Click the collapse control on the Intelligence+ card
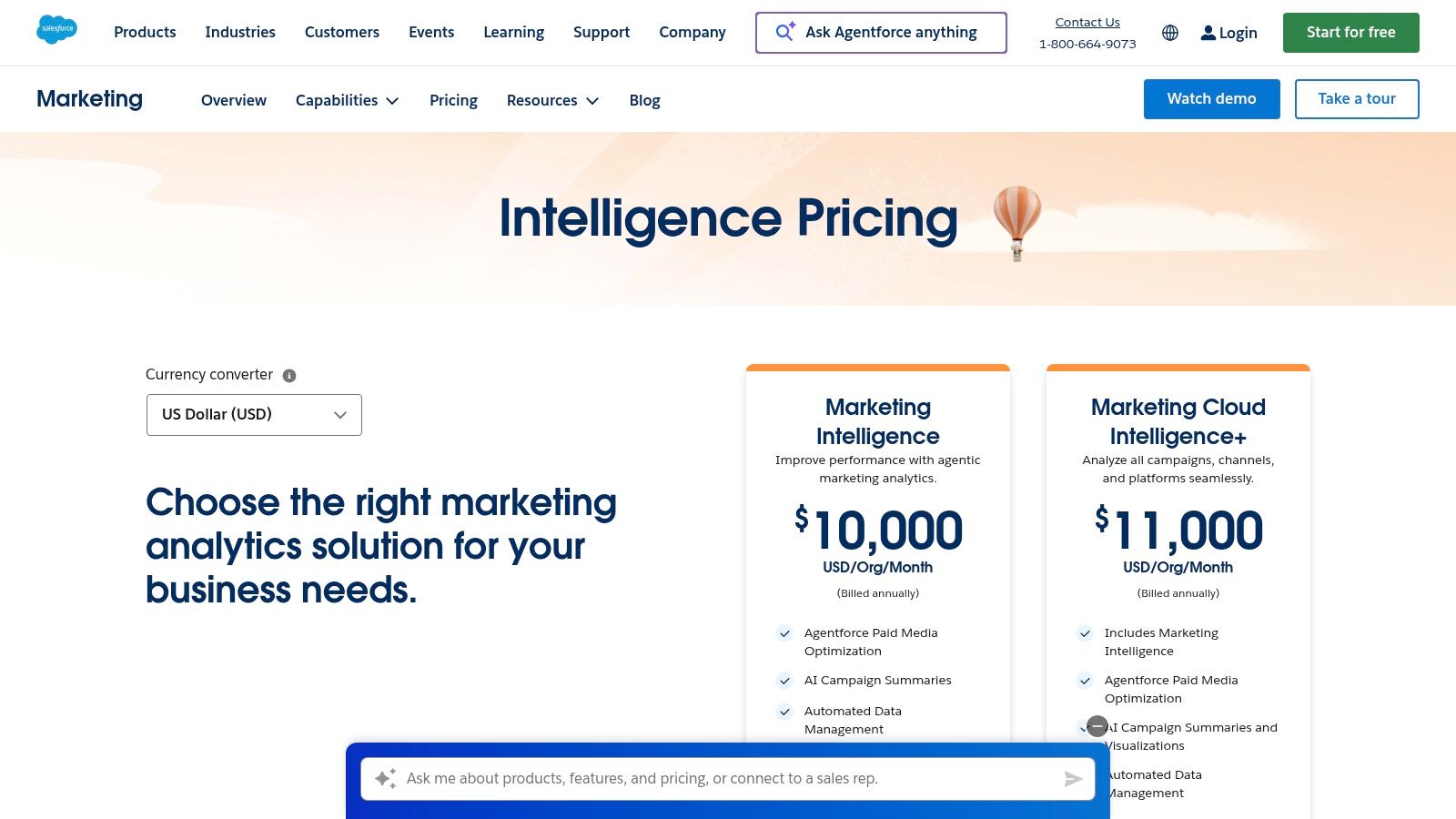The image size is (1456, 819). [x=1097, y=726]
